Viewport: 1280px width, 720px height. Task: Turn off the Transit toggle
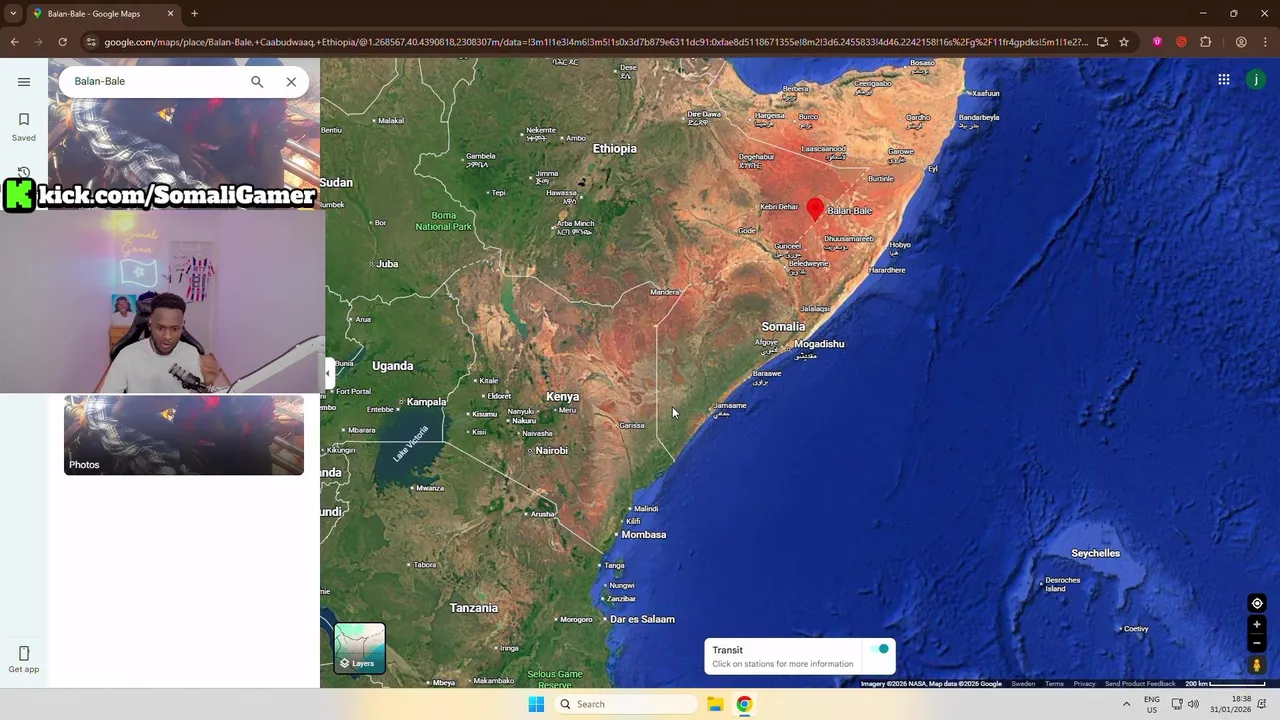click(x=880, y=650)
